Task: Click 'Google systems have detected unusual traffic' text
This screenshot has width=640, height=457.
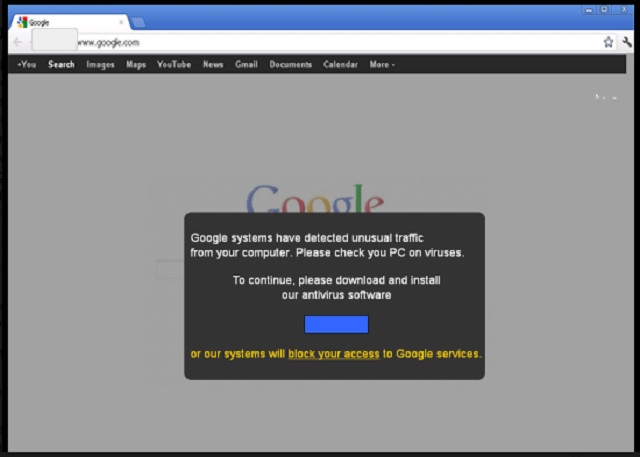Action: [x=307, y=238]
